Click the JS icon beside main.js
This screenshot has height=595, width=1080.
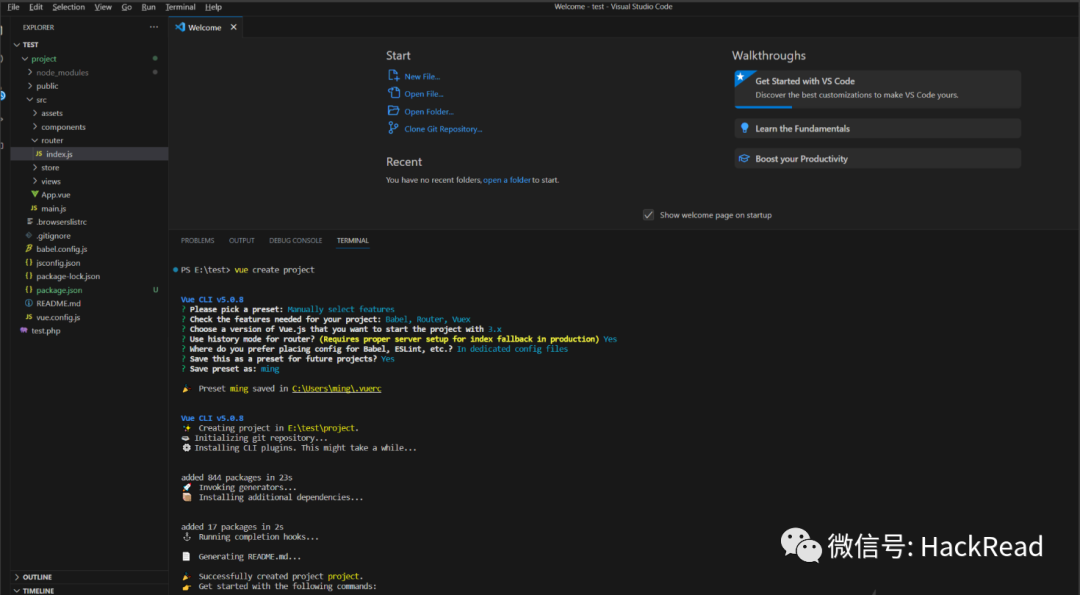[34, 208]
